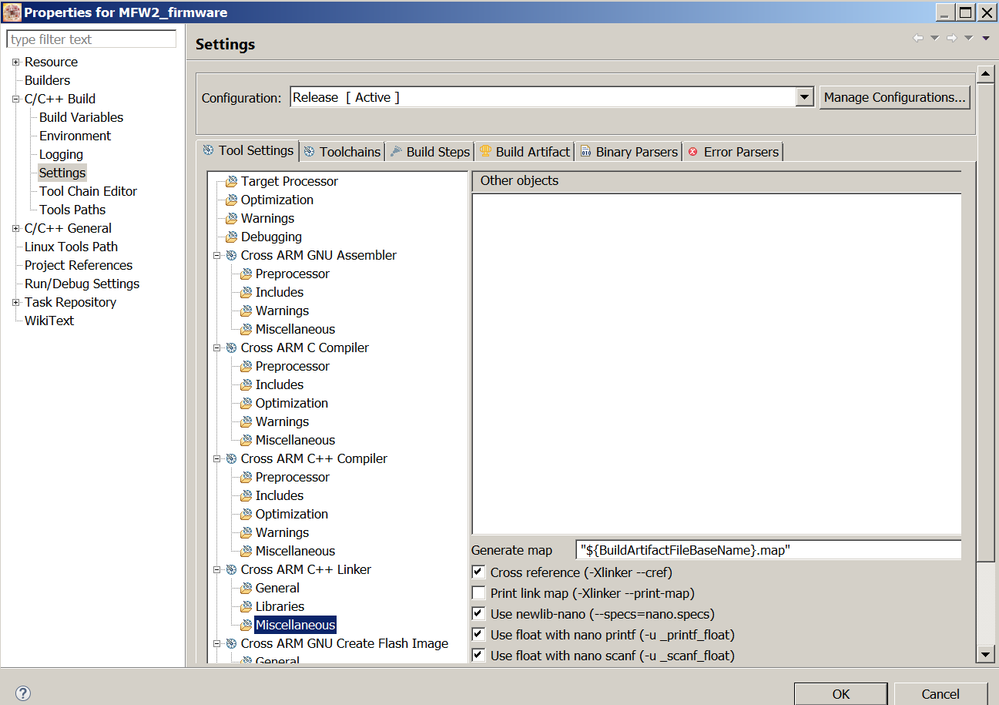Click inside the Other objects list

coord(716,364)
